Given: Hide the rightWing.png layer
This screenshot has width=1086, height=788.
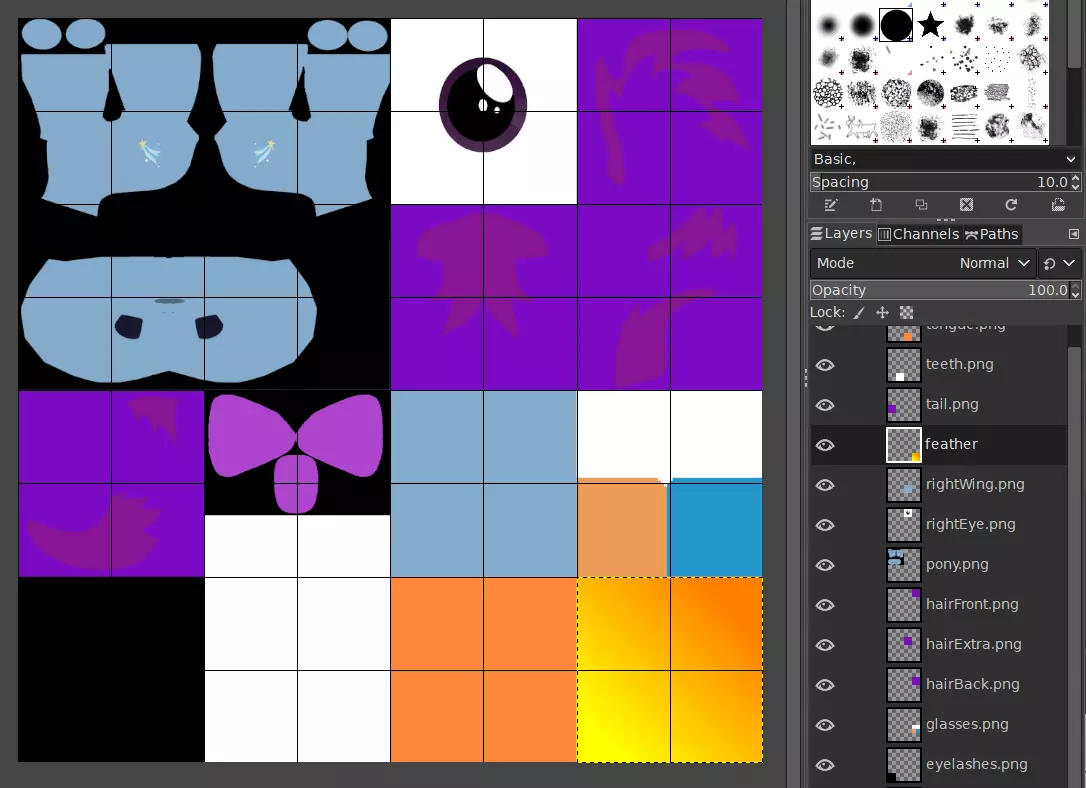Looking at the screenshot, I should pos(825,485).
